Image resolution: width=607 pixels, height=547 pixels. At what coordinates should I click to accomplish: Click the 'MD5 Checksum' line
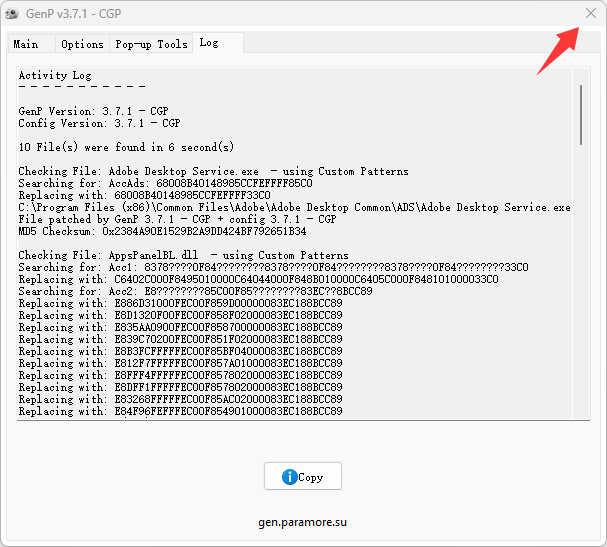pyautogui.click(x=163, y=231)
